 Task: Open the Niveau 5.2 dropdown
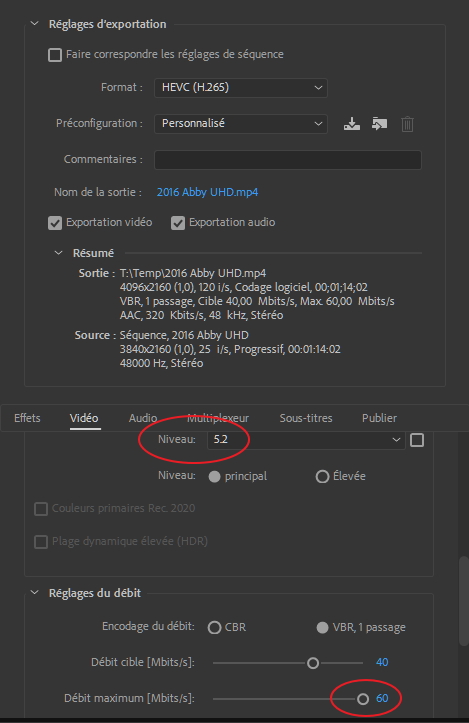[x=306, y=439]
